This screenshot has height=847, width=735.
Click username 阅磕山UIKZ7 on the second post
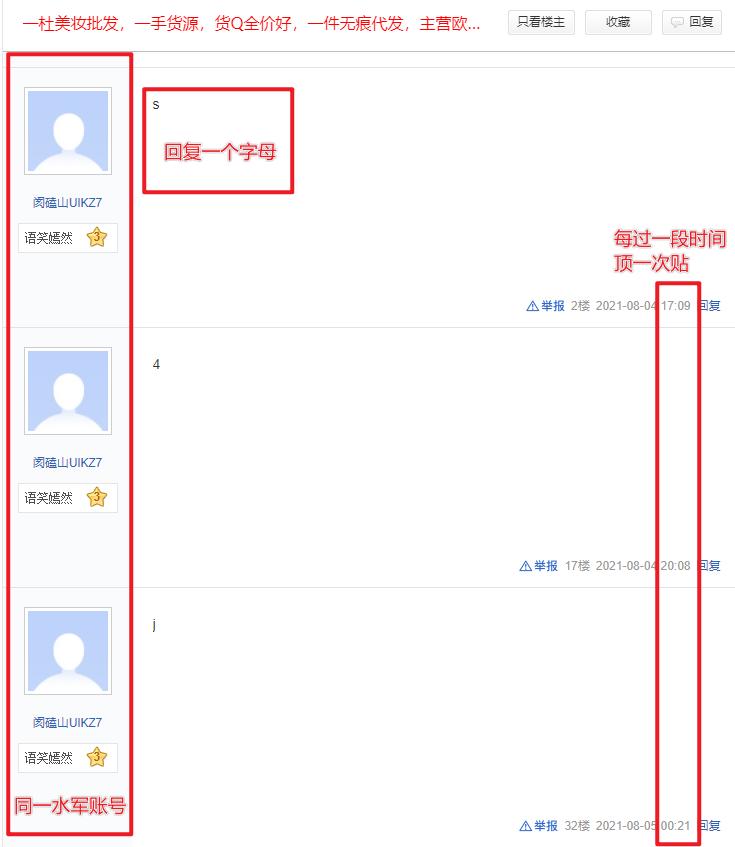click(x=68, y=462)
